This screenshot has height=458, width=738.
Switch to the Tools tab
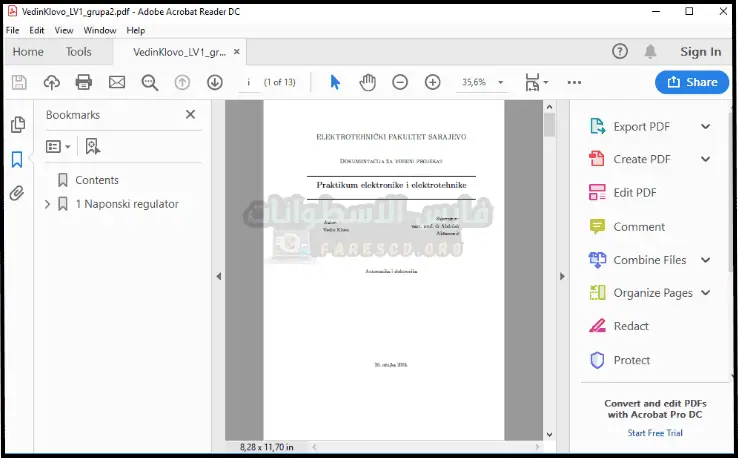(78, 52)
